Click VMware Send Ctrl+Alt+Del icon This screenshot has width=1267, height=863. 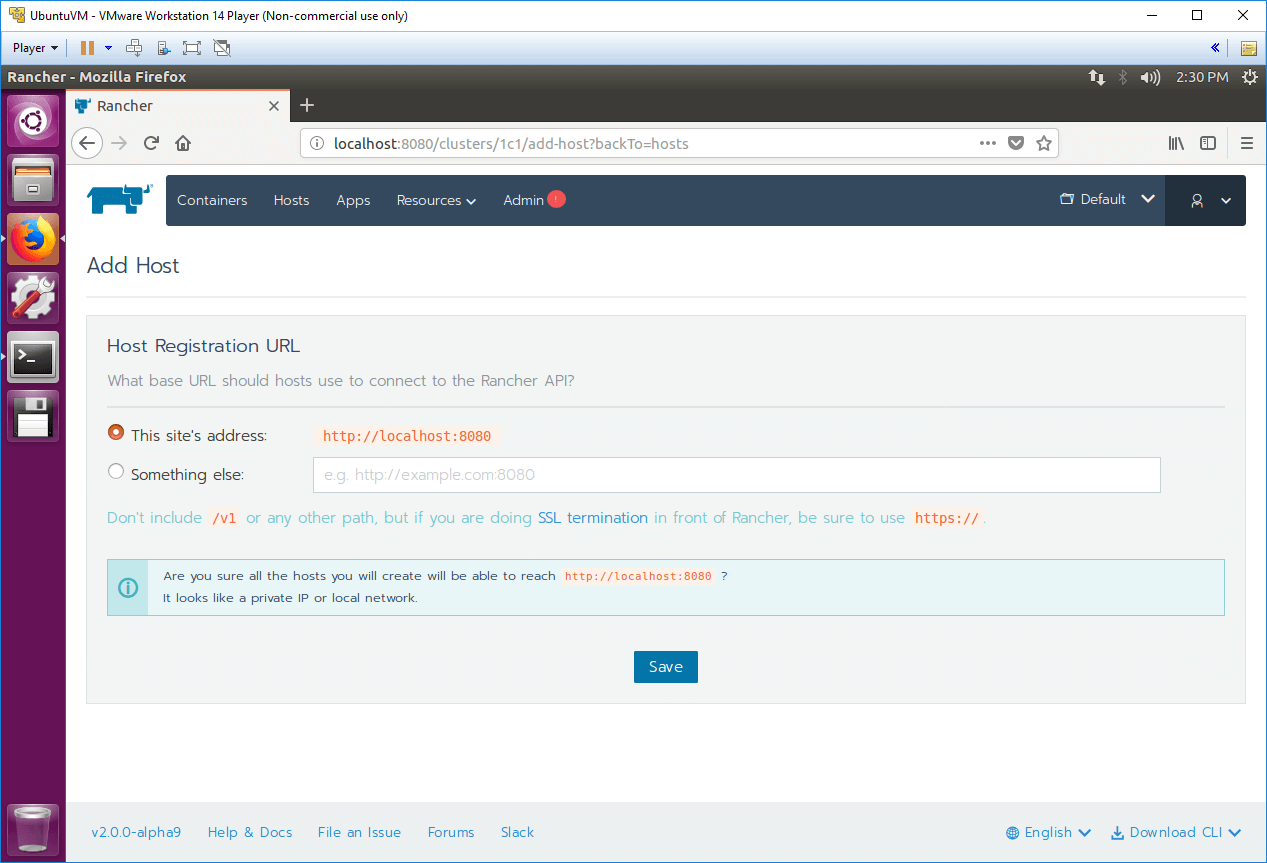(134, 47)
